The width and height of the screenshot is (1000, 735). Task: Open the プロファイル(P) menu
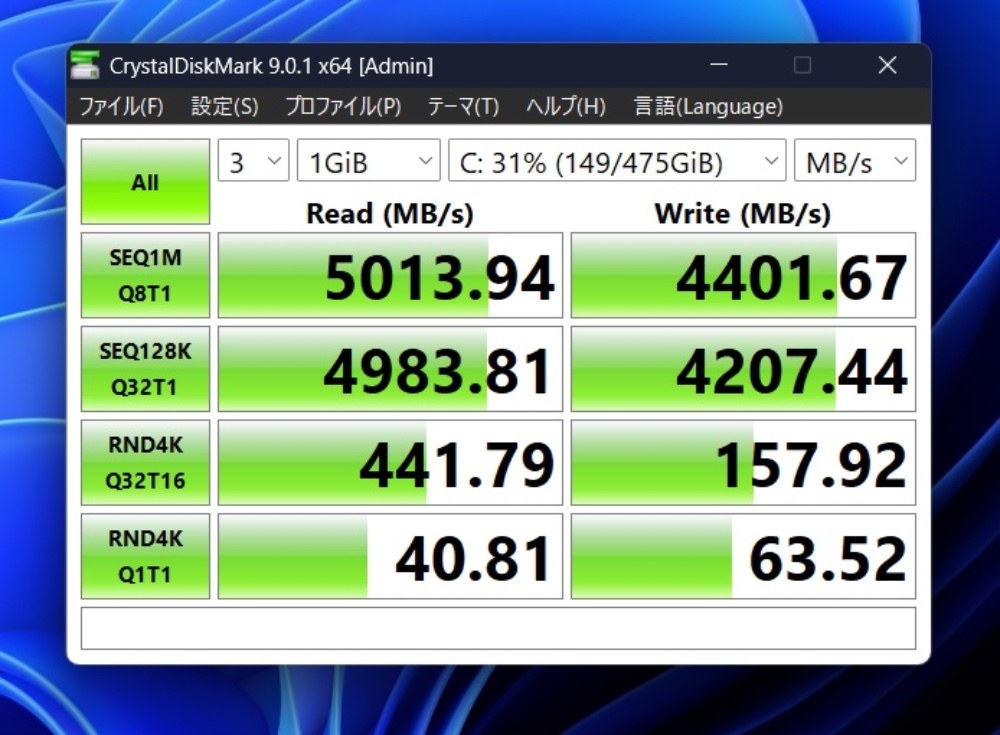342,106
